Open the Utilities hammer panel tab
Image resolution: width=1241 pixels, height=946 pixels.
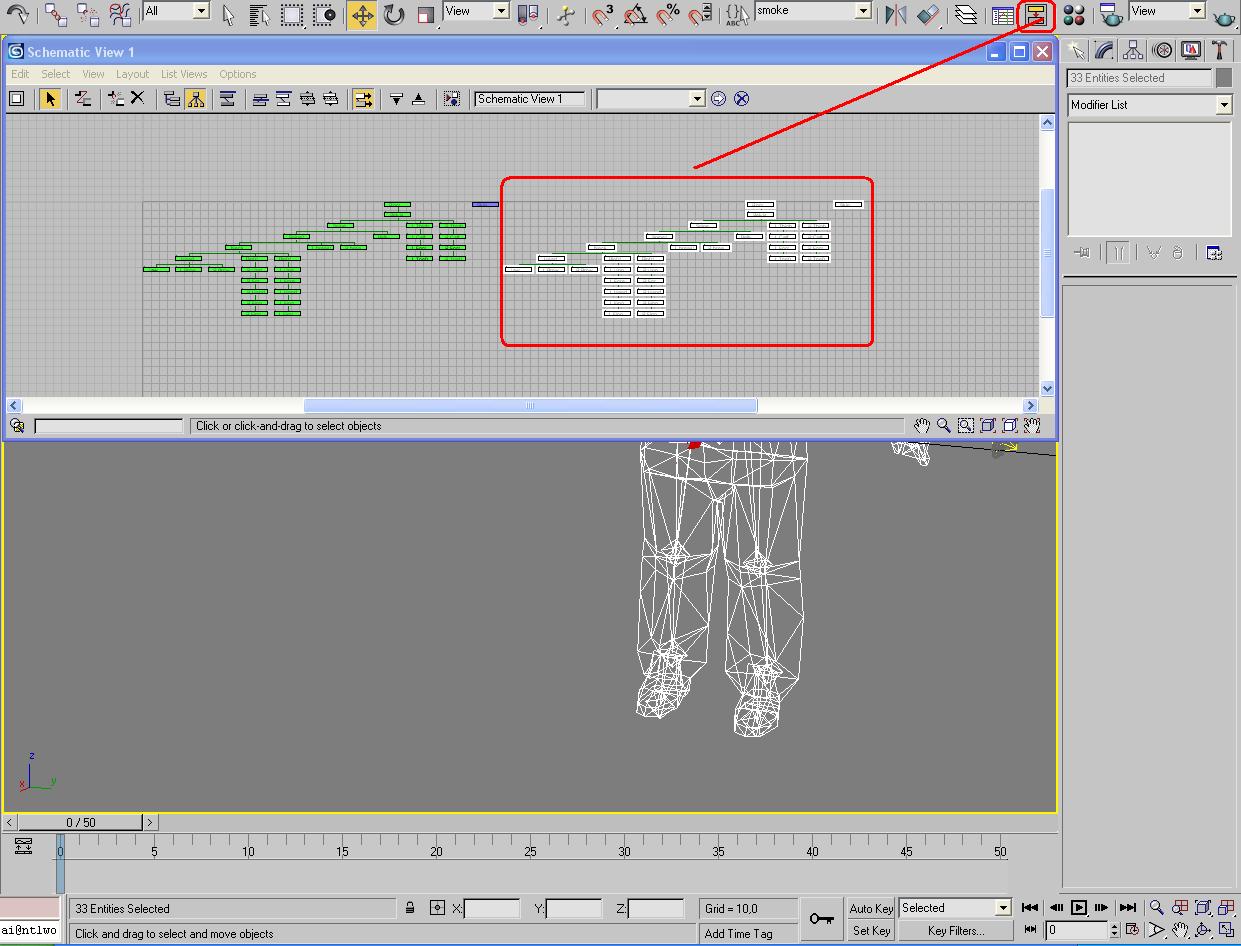pyautogui.click(x=1219, y=51)
